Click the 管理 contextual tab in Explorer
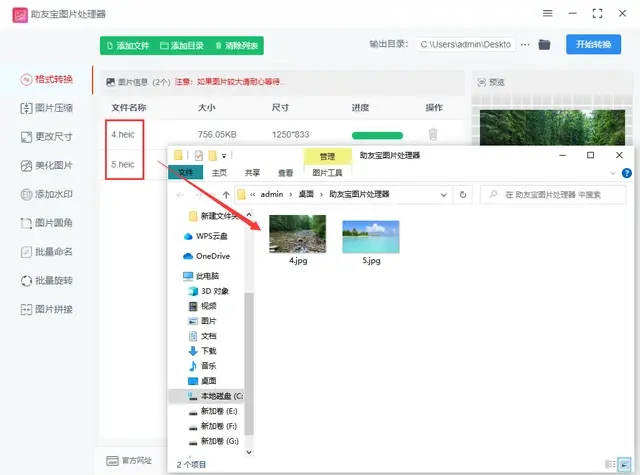The width and height of the screenshot is (640, 475). click(x=327, y=156)
